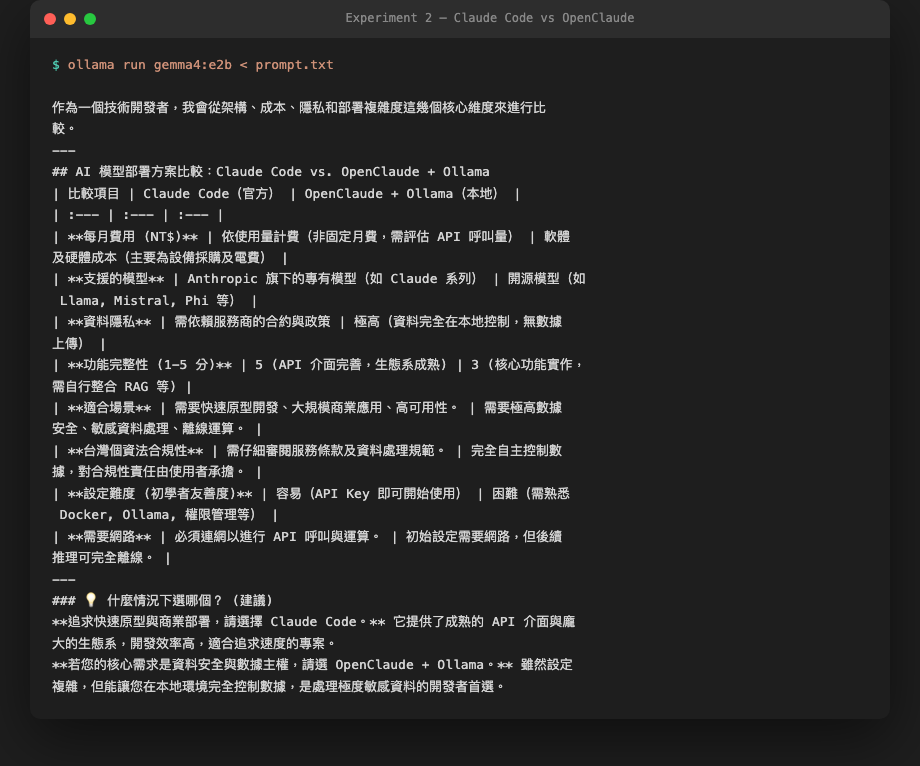920x766 pixels.
Task: Maximize the window using the green button
Action: click(90, 19)
